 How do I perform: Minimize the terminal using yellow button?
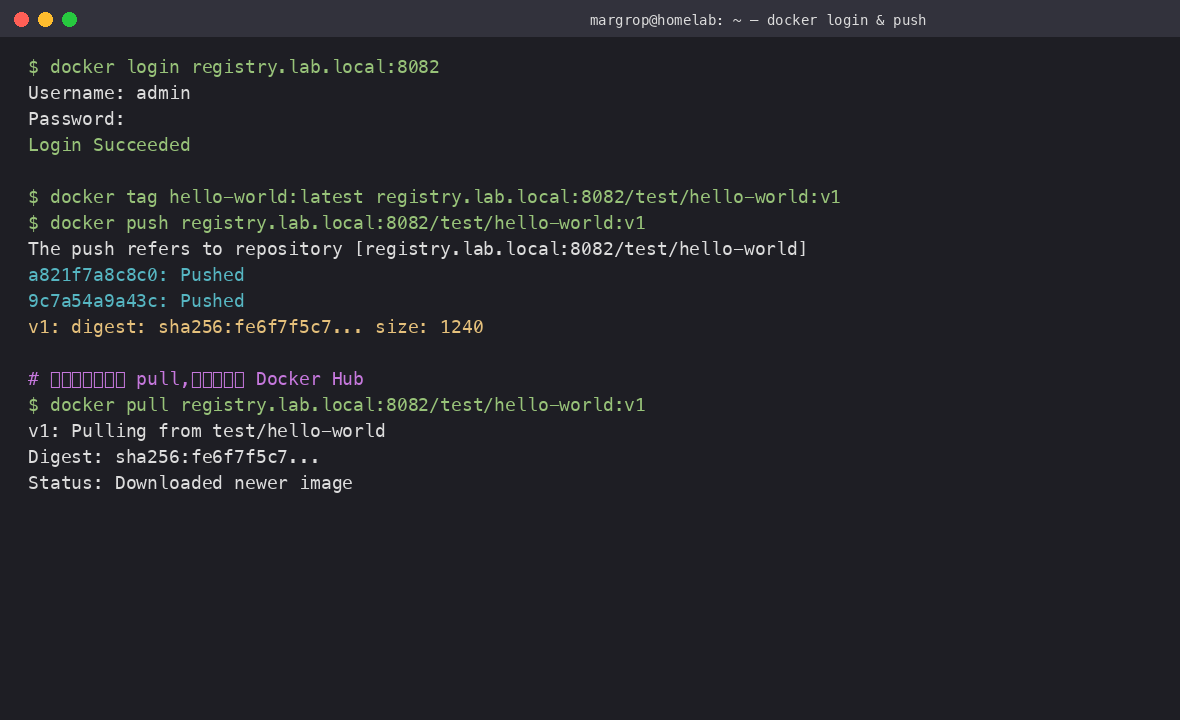pos(46,20)
